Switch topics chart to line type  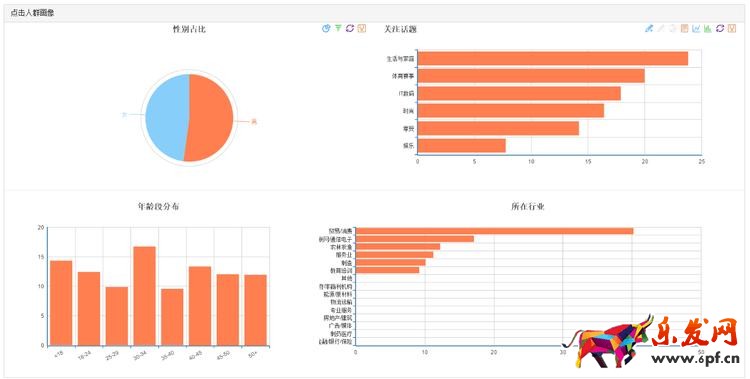696,29
